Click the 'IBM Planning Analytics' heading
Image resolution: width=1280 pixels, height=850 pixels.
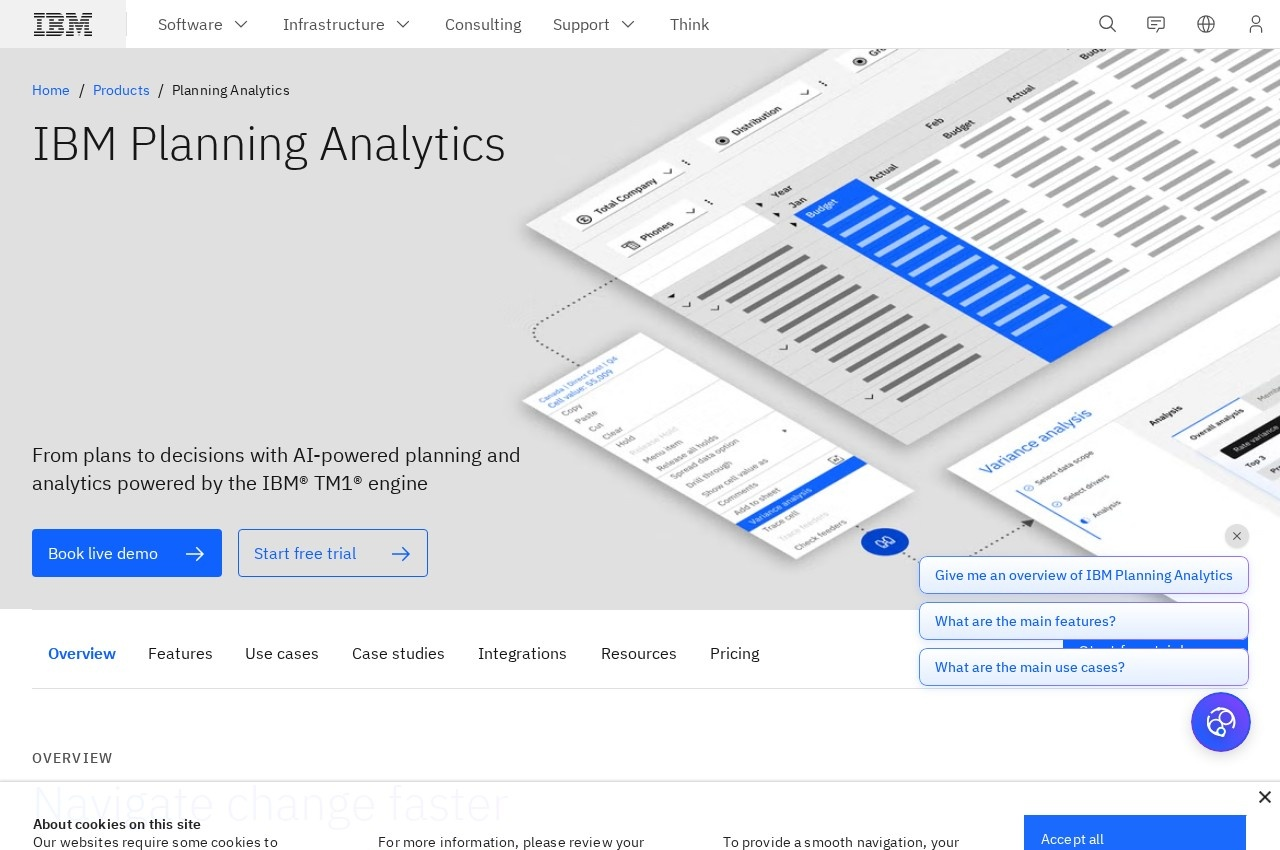pos(269,144)
